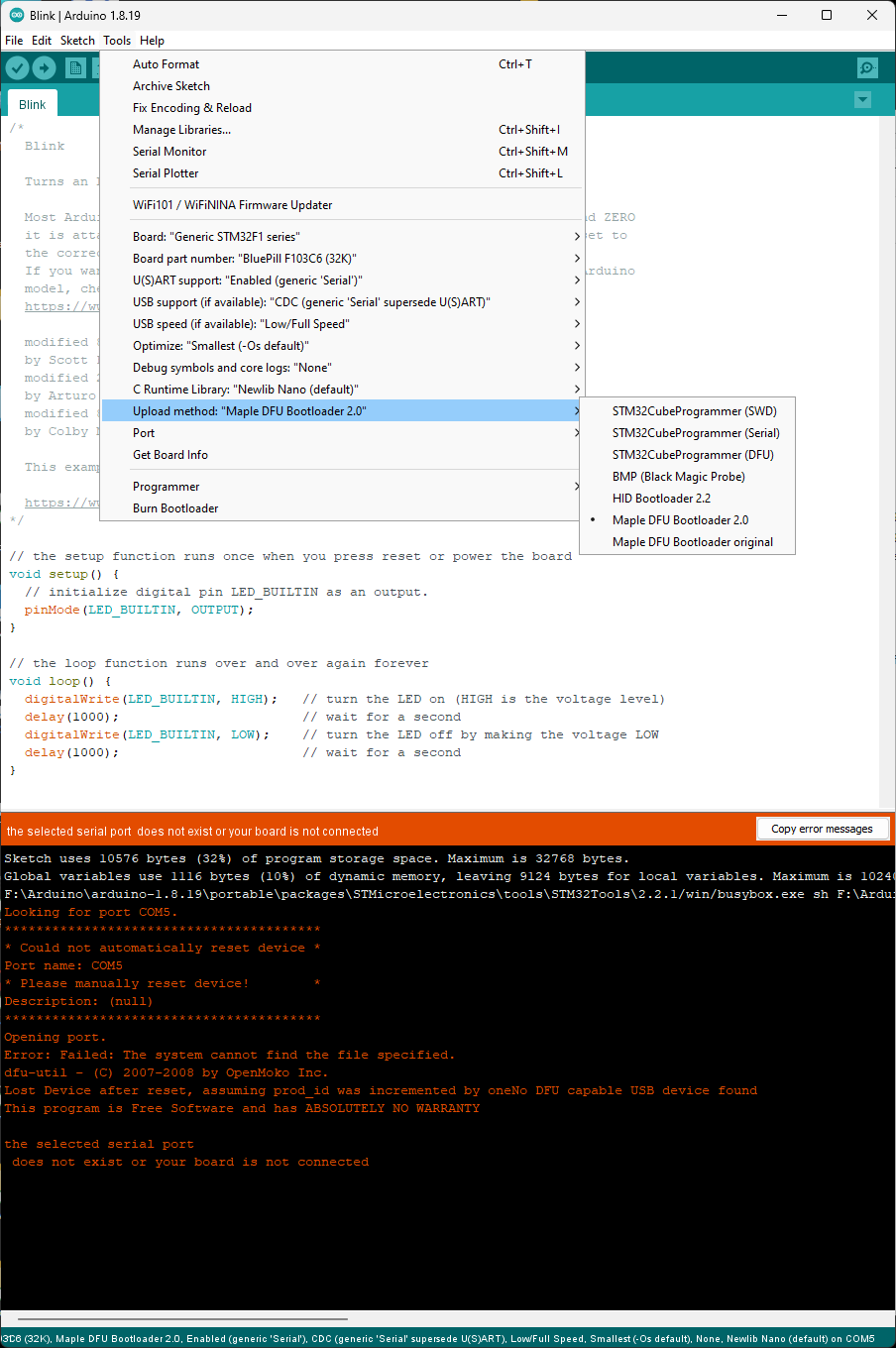Expand C Runtime Library Newlib Nano submenu
The image size is (896, 1348).
tap(343, 390)
